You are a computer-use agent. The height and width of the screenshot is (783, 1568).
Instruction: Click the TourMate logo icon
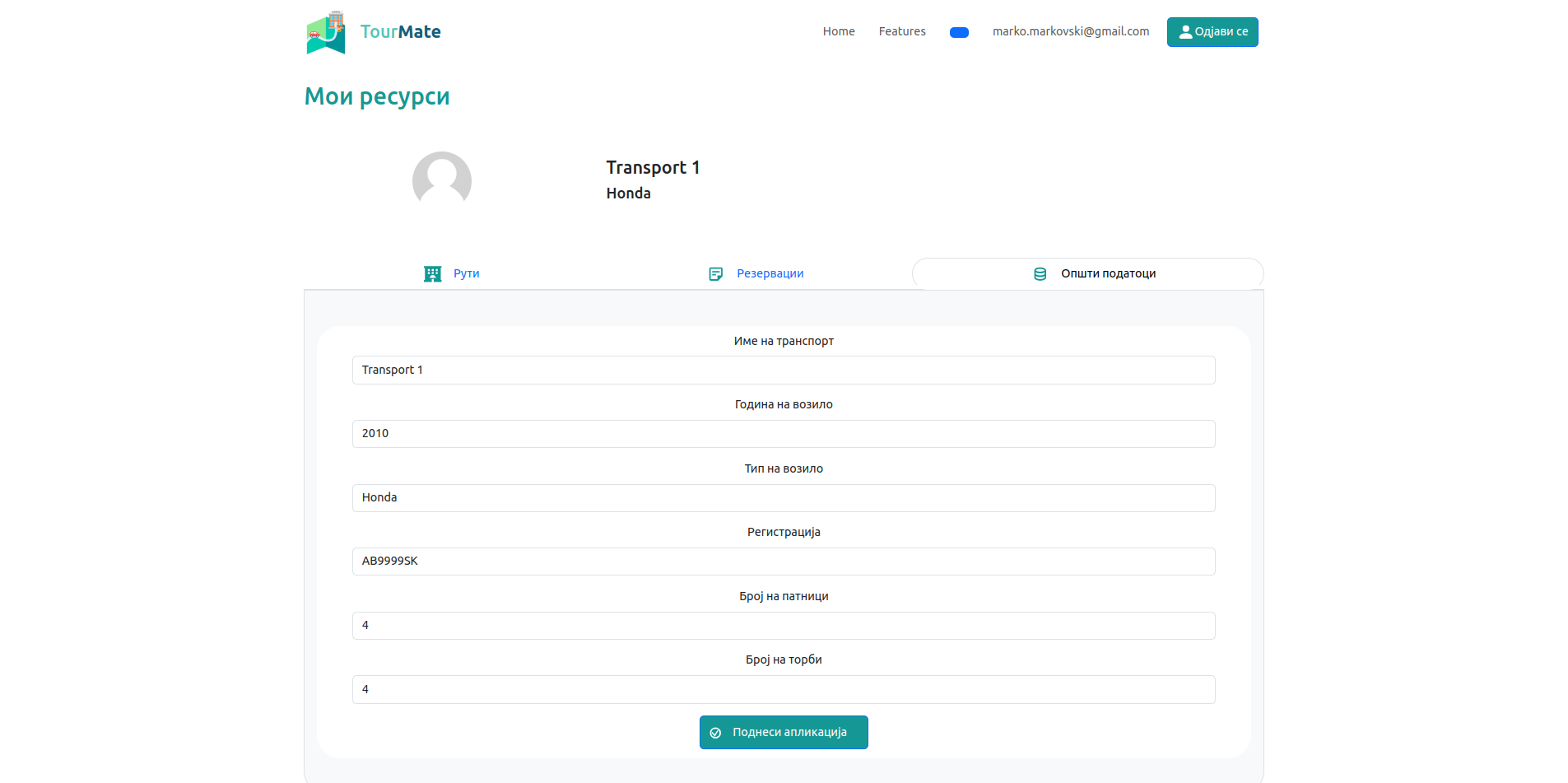click(x=326, y=33)
